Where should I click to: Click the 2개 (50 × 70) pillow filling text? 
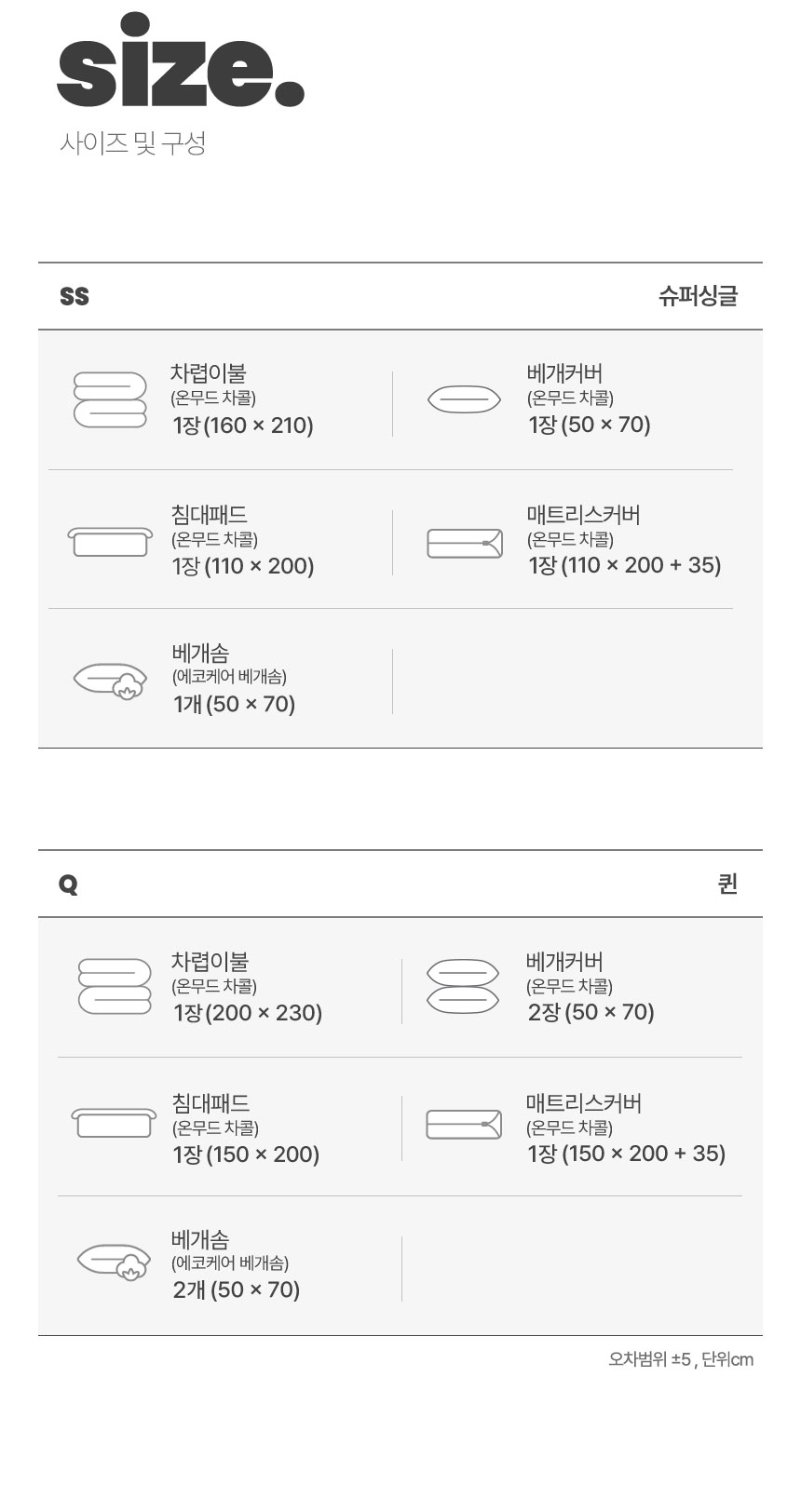[x=237, y=1289]
